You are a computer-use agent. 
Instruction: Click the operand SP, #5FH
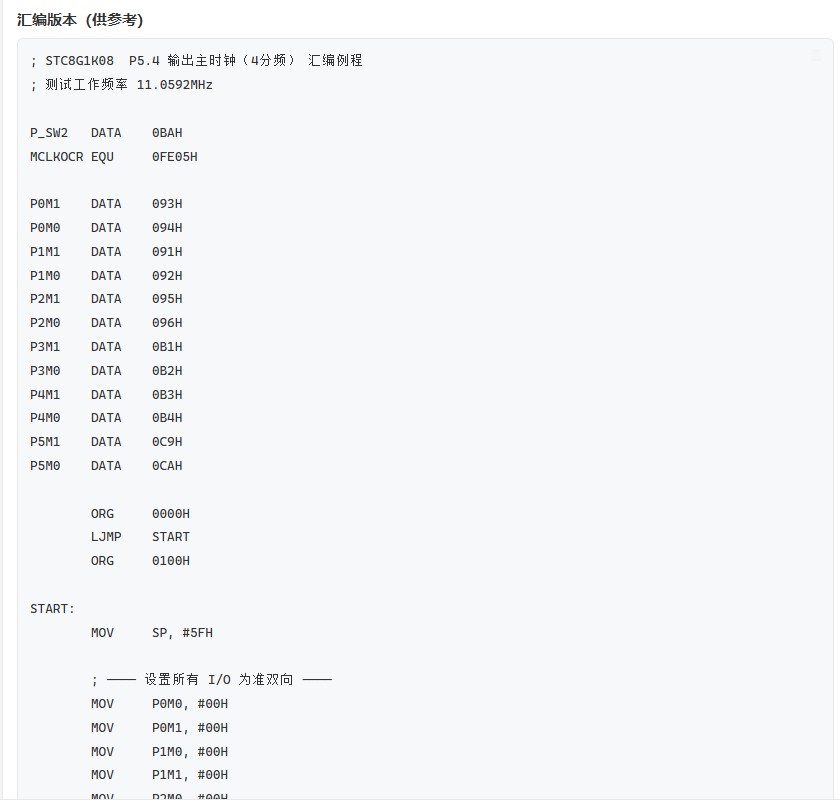pyautogui.click(x=182, y=633)
